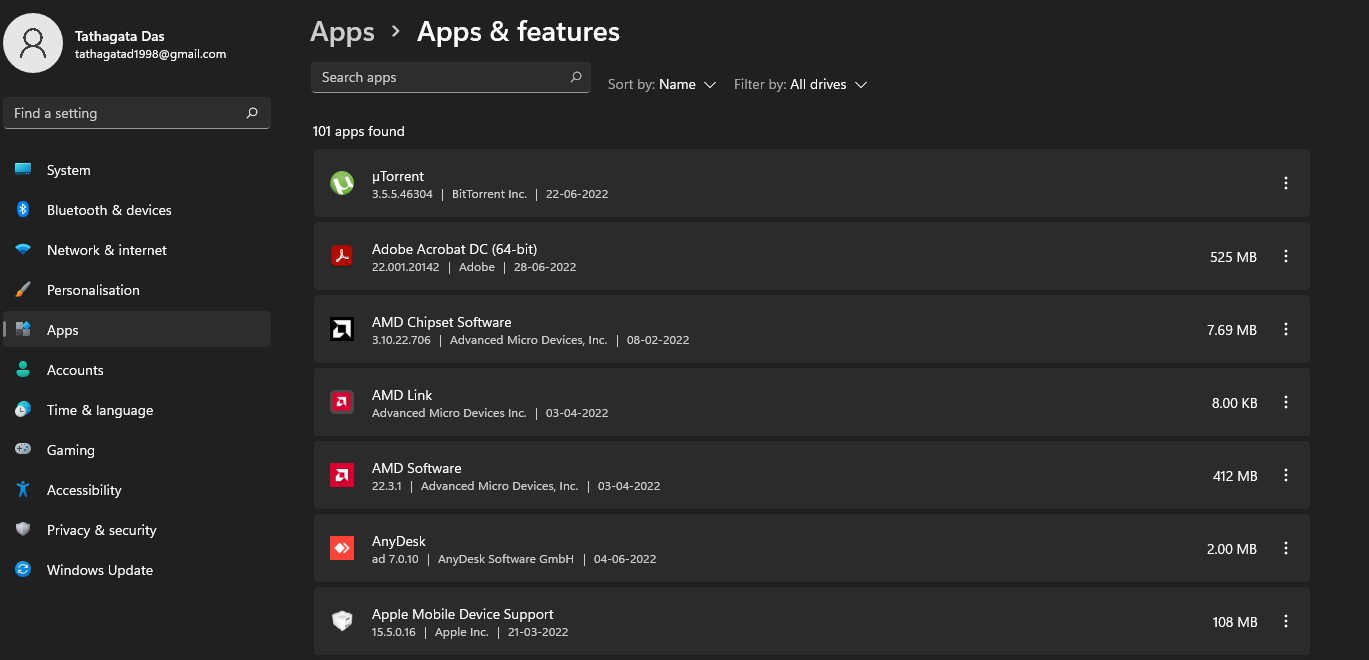Go to Gaming settings
This screenshot has width=1369, height=660.
137,450
